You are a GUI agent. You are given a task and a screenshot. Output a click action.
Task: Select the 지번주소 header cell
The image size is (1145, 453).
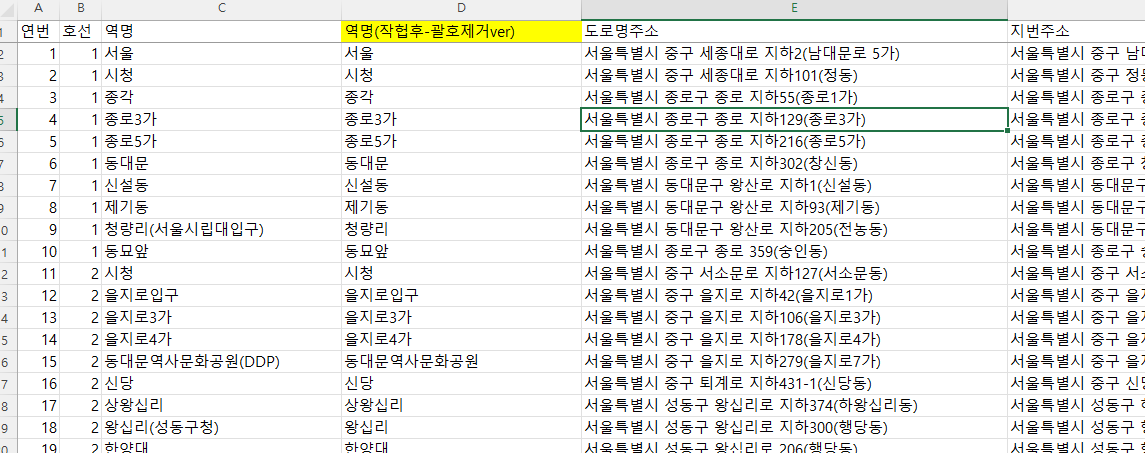(1075, 31)
